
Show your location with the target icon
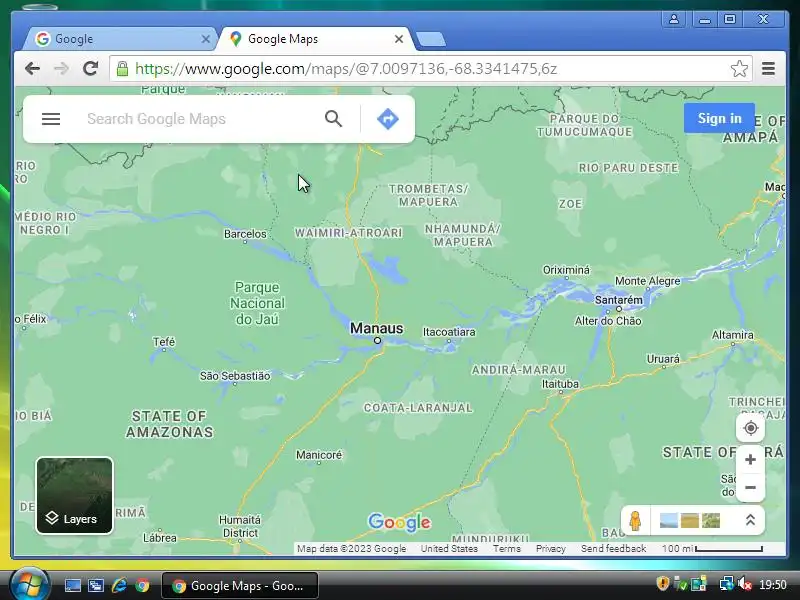[751, 428]
